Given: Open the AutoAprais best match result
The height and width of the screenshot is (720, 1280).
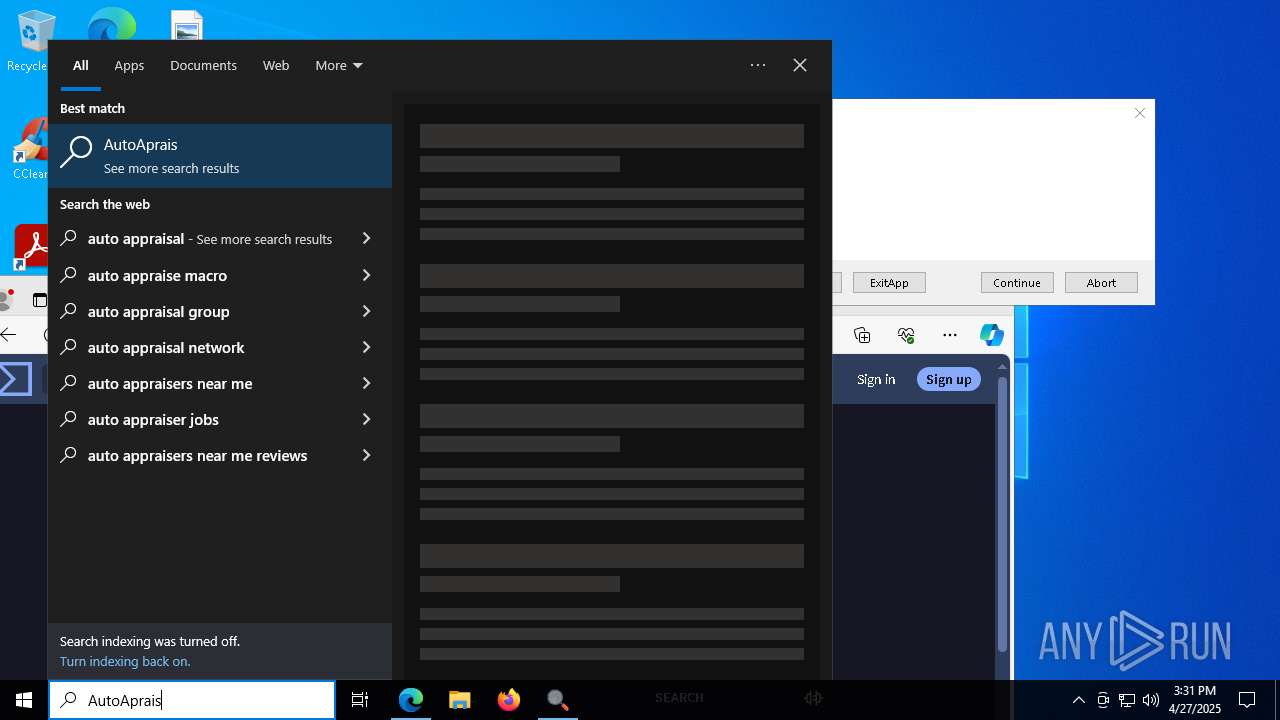Looking at the screenshot, I should tap(220, 156).
